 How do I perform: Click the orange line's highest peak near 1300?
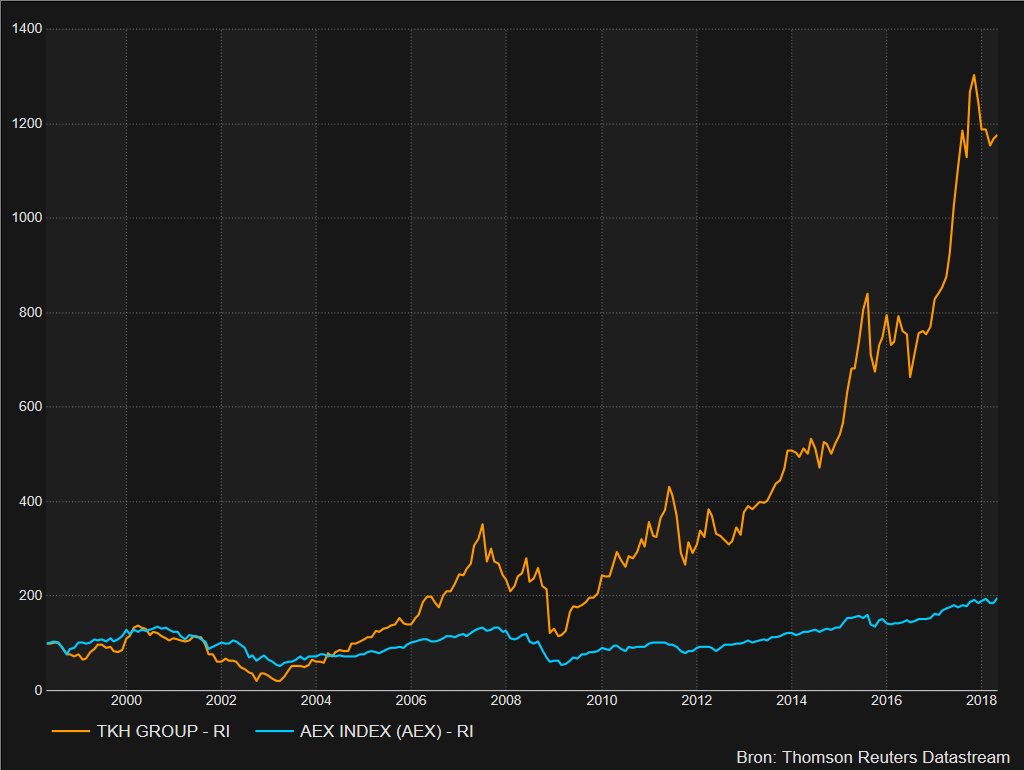coord(974,75)
